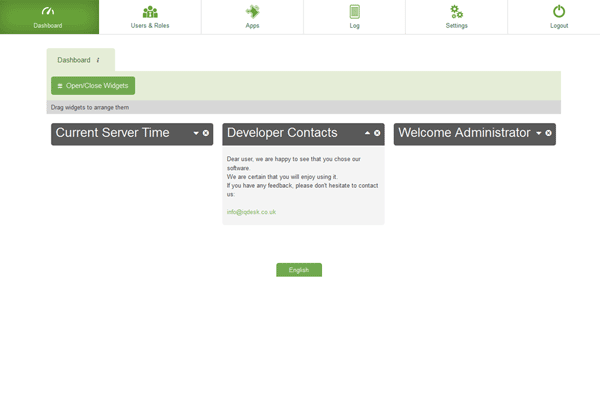Image resolution: width=600 pixels, height=400 pixels.
Task: Open the Settings gears icon
Action: [456, 12]
